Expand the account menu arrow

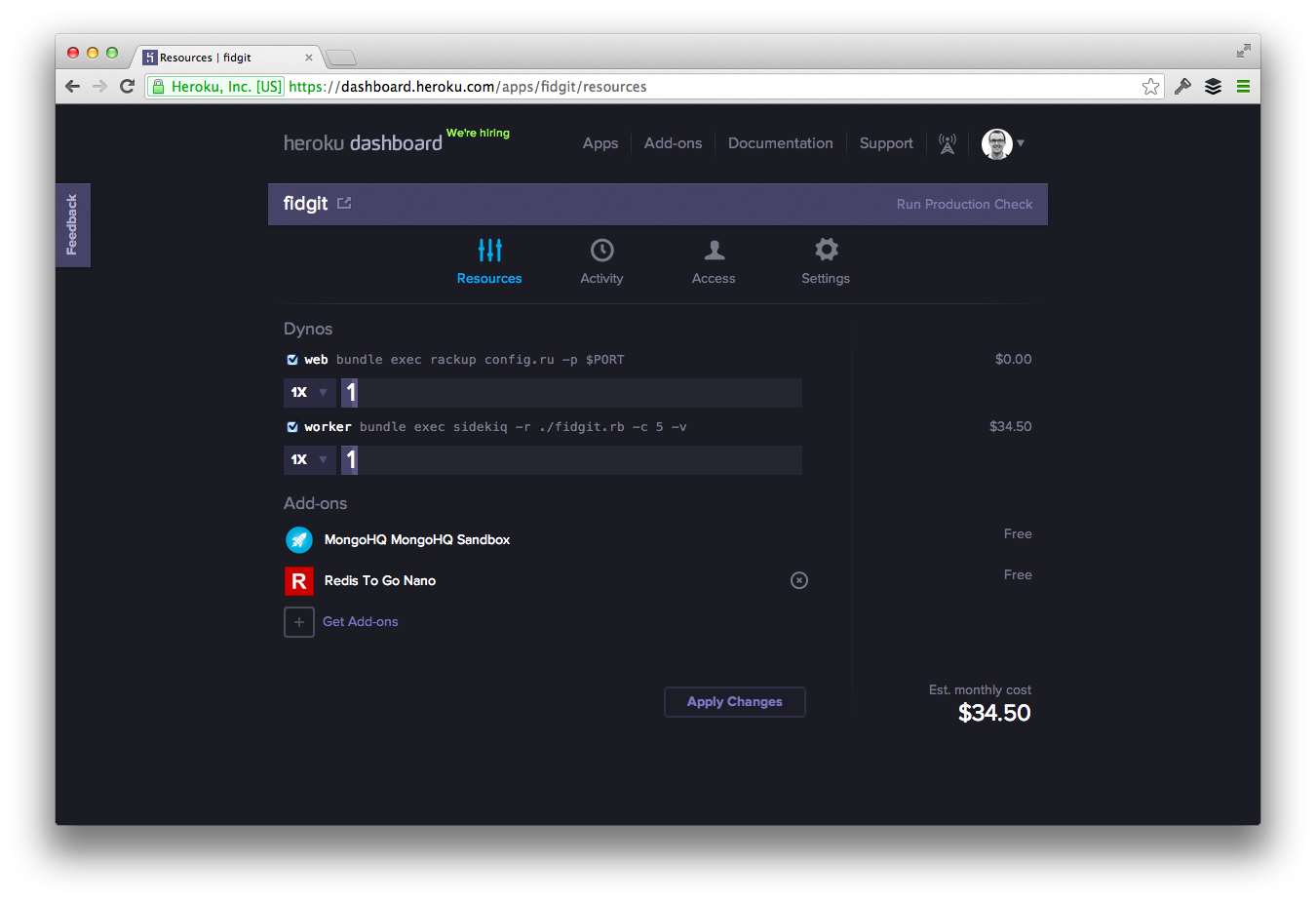click(1021, 143)
